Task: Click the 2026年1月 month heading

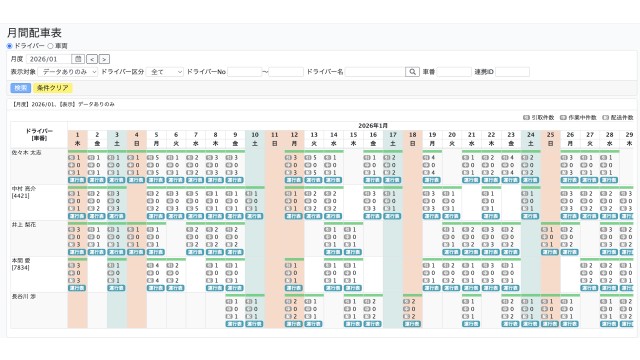Action: coord(373,126)
